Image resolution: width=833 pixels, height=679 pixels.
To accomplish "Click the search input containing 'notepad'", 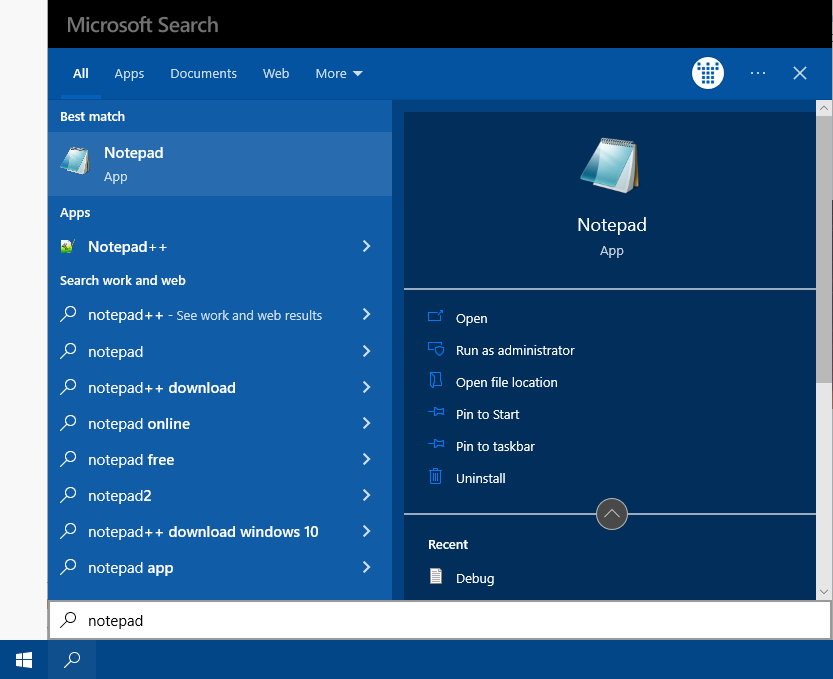I will (x=440, y=620).
